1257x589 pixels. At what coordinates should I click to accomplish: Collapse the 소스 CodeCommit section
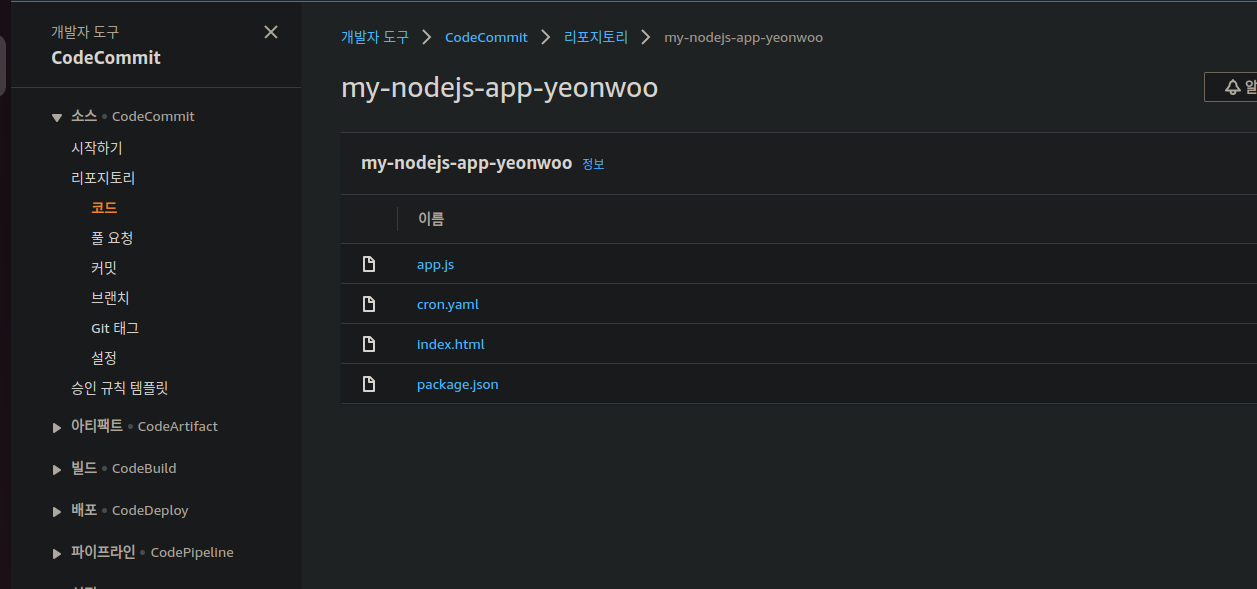[57, 117]
